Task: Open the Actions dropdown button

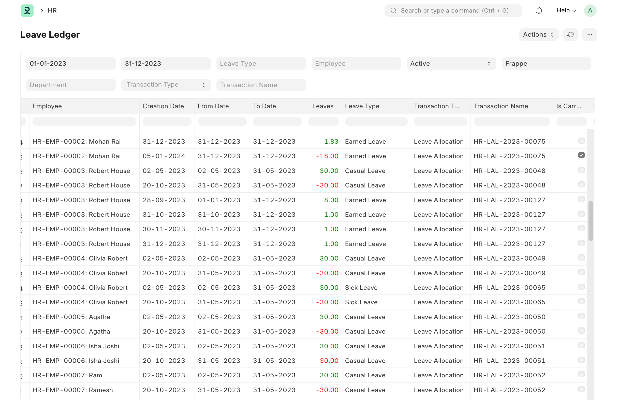Action: 537,34
